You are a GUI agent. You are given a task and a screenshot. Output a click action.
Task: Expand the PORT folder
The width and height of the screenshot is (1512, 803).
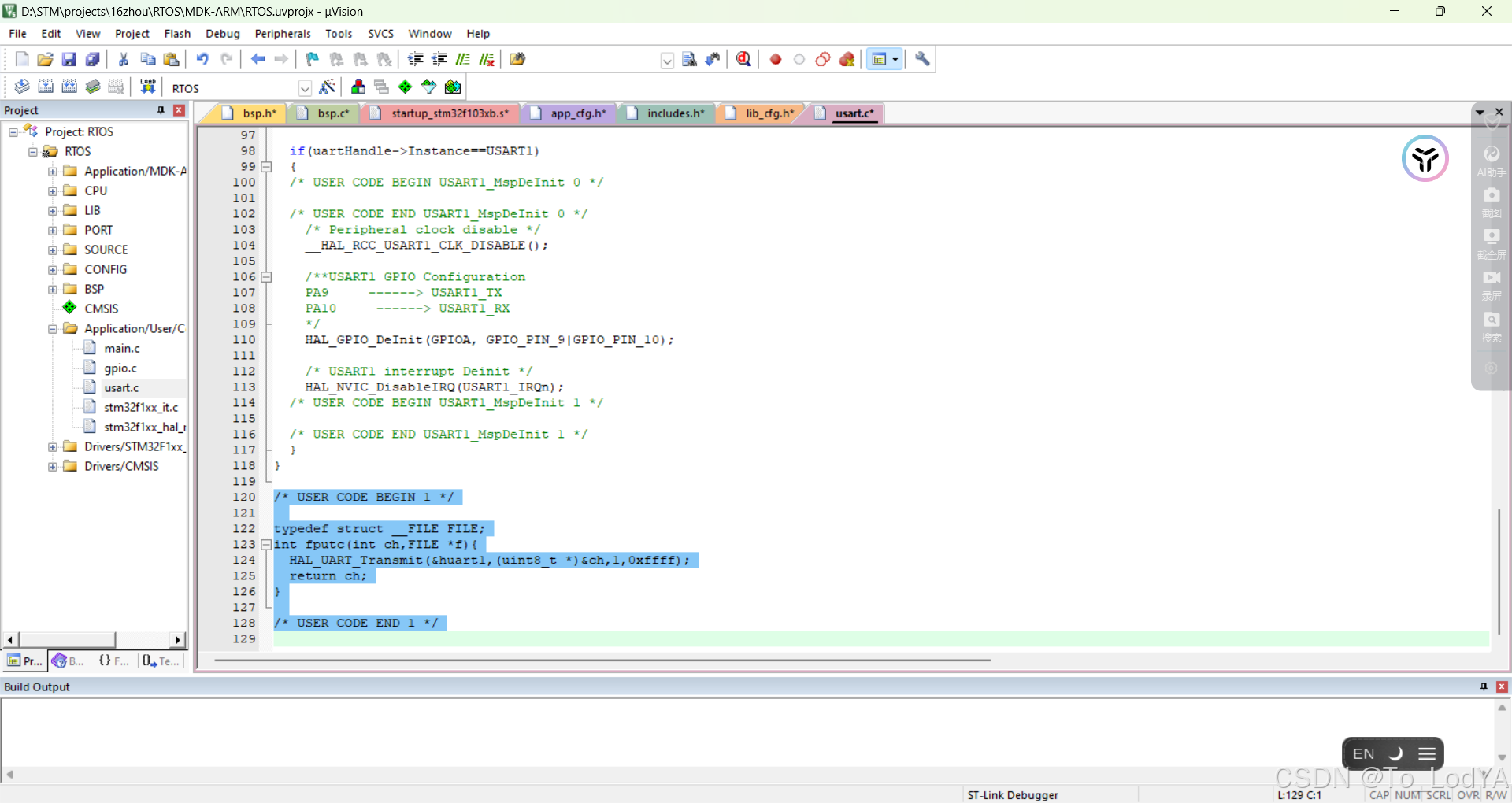(53, 231)
